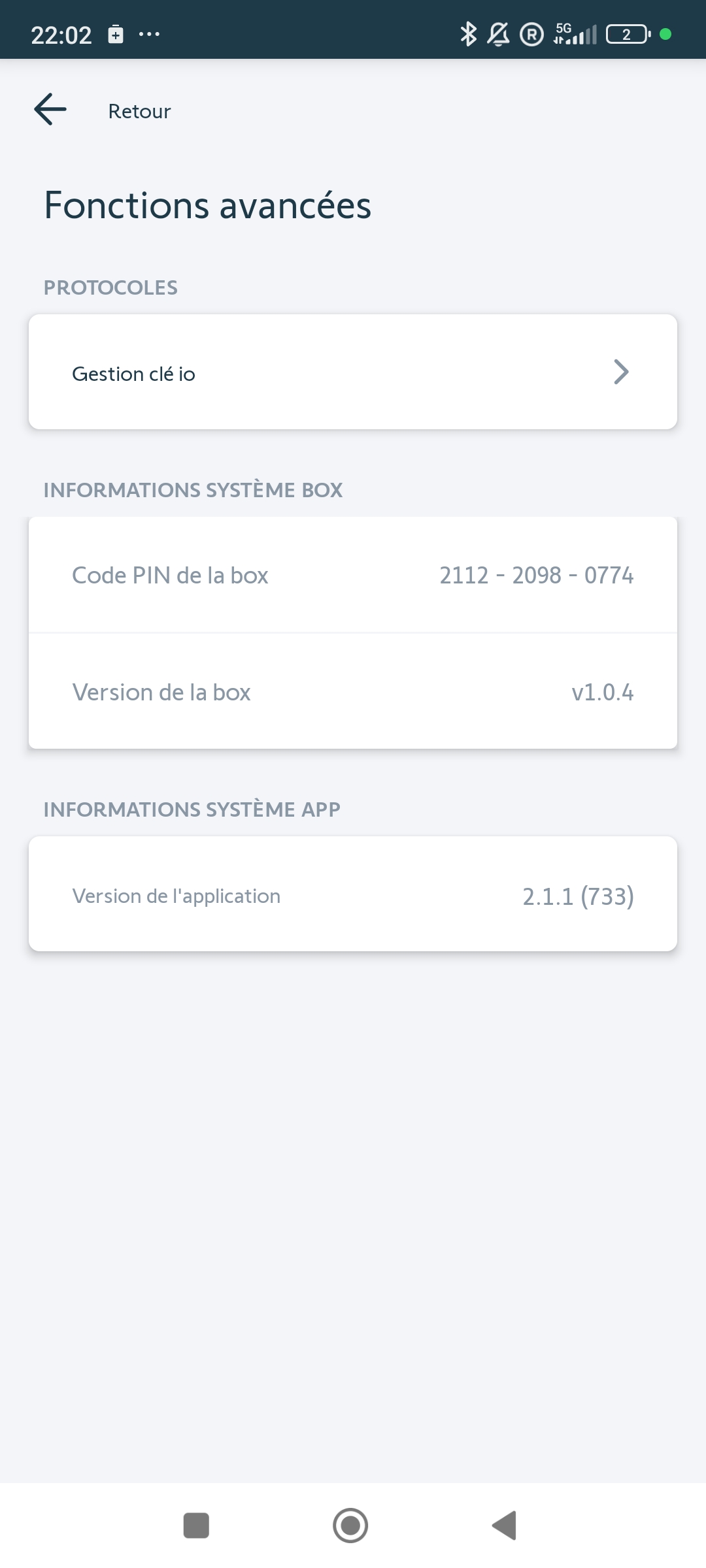This screenshot has height=1568, width=706.
Task: Expand the Gestion clé io chevron
Action: tap(621, 372)
